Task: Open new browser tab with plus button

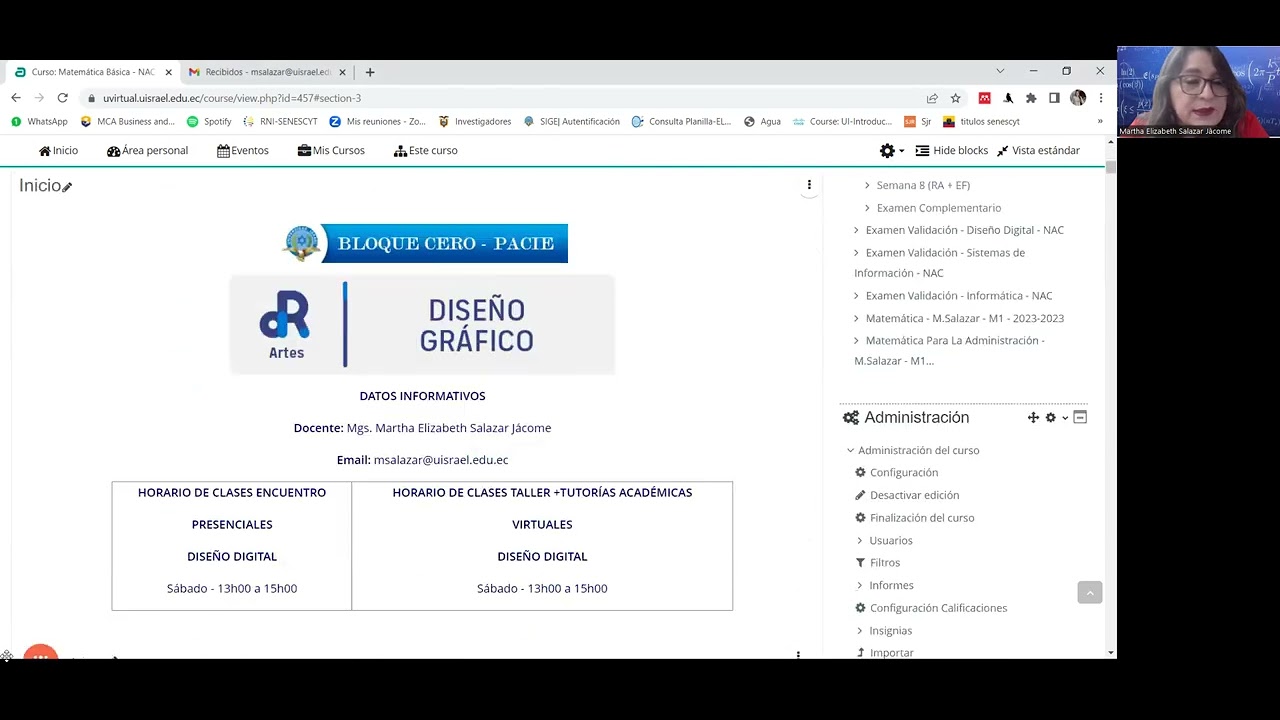Action: pos(370,72)
